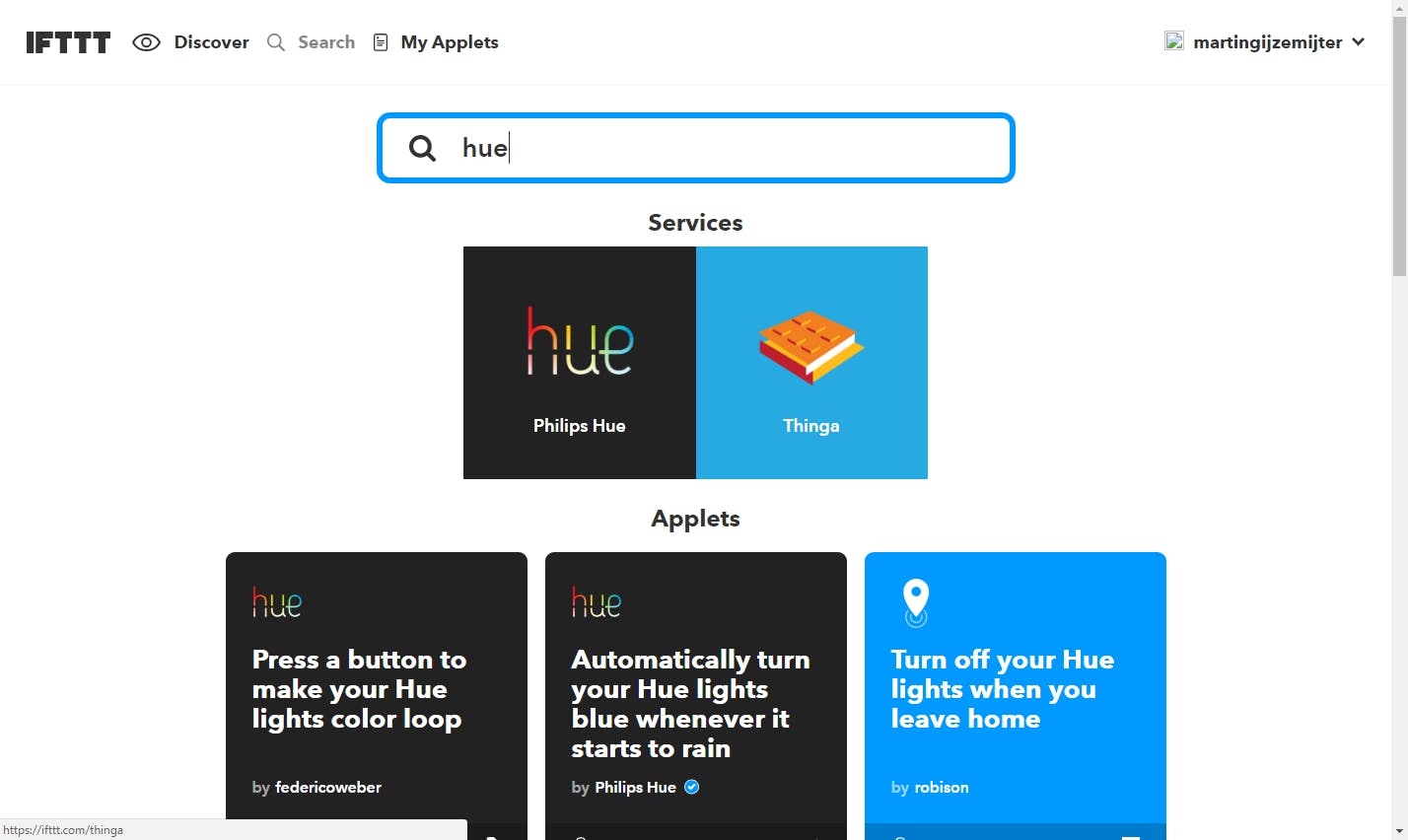
Task: Open the Philips Hue service logo
Action: (x=580, y=340)
